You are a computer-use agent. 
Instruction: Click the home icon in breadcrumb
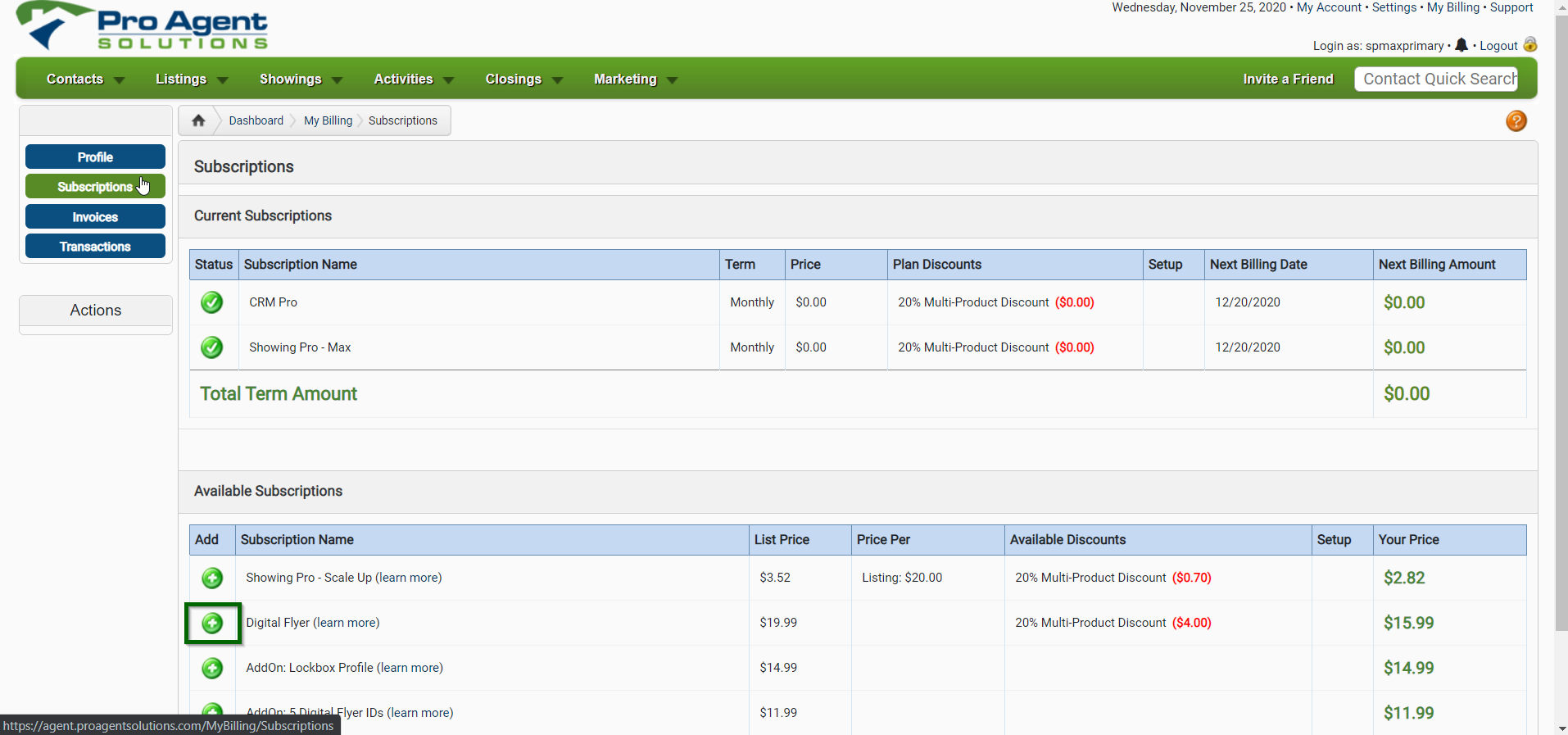198,120
